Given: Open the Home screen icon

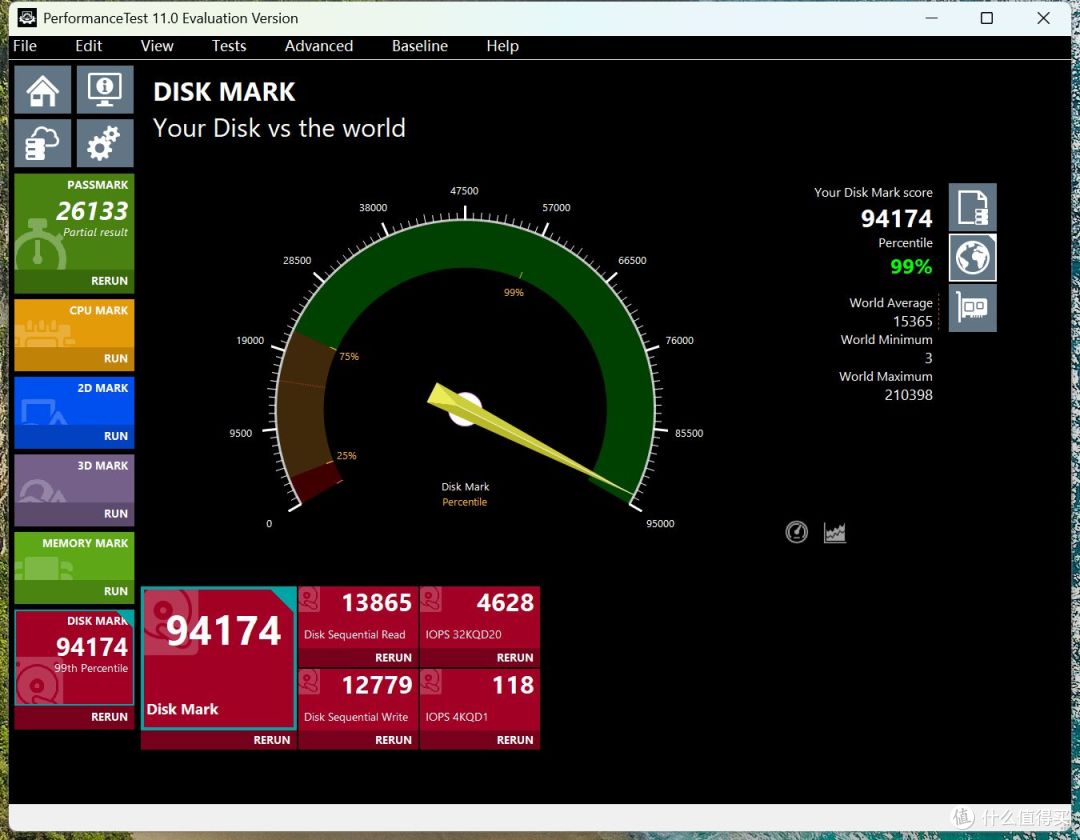Looking at the screenshot, I should pos(43,90).
